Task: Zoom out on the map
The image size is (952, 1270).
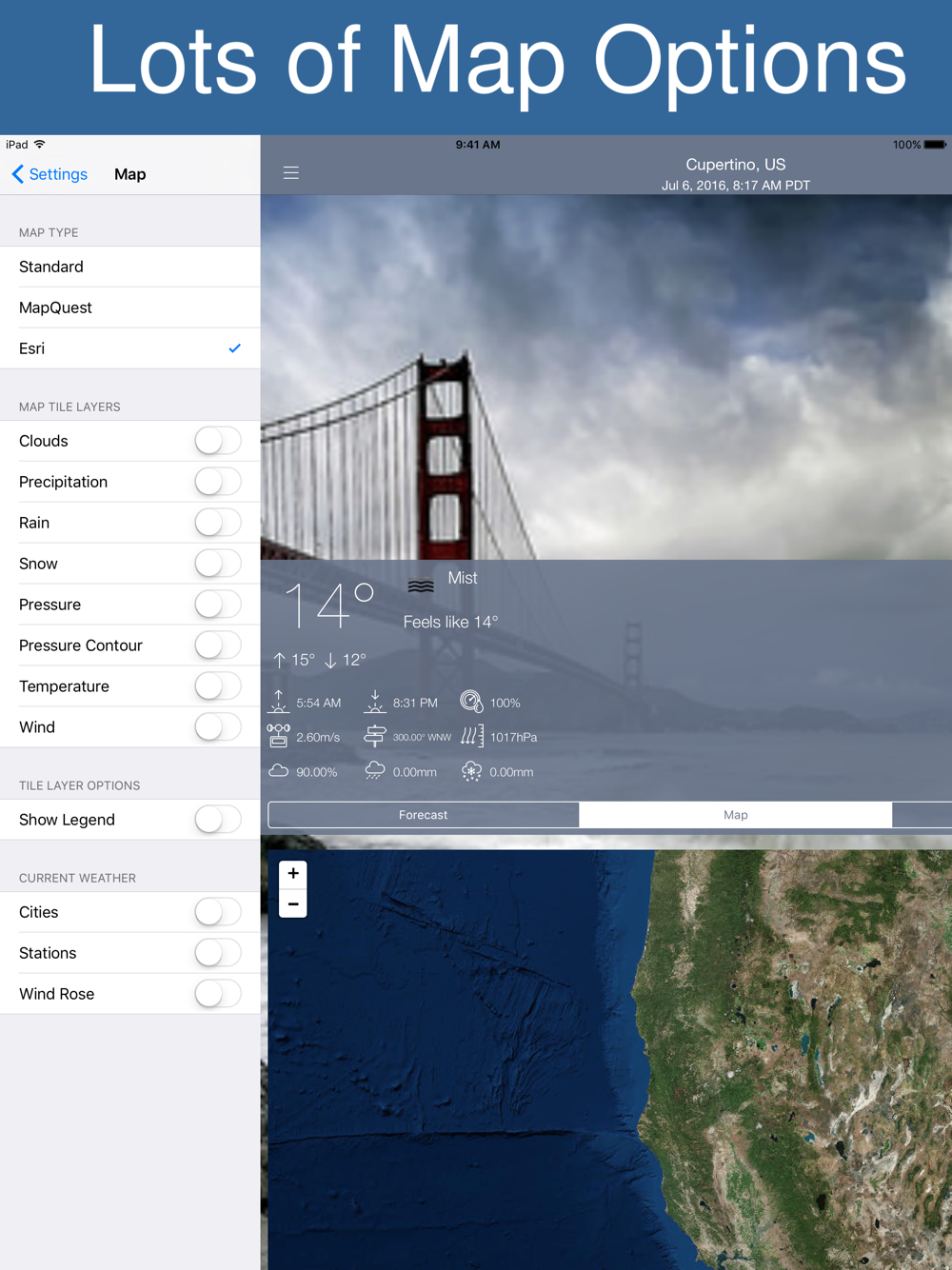Action: click(x=293, y=903)
